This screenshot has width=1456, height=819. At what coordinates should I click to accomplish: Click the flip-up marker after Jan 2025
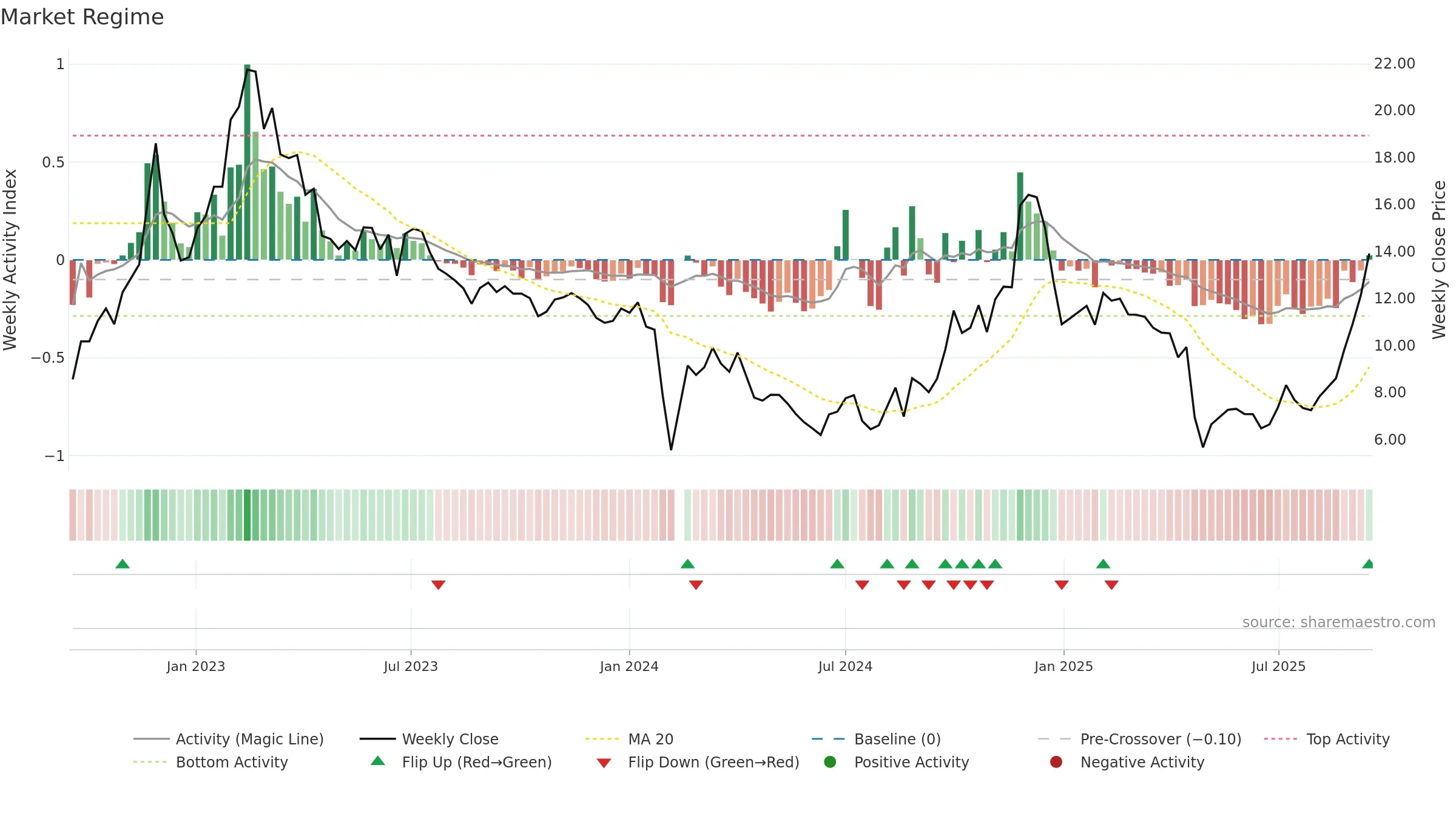[1104, 564]
